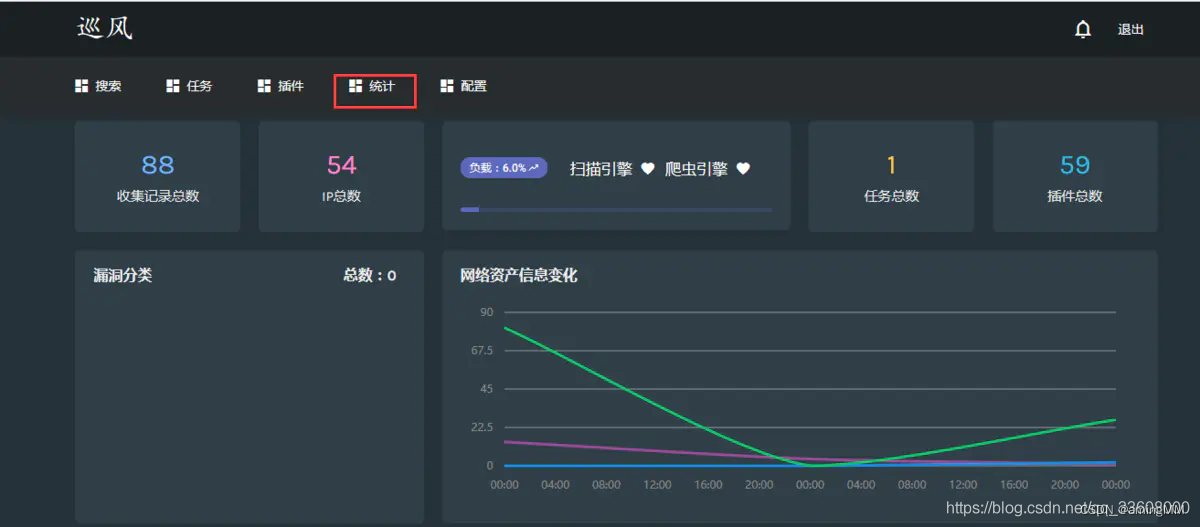The width and height of the screenshot is (1200, 527).
Task: Click the 22.5 y-axis label
Action: (482, 427)
